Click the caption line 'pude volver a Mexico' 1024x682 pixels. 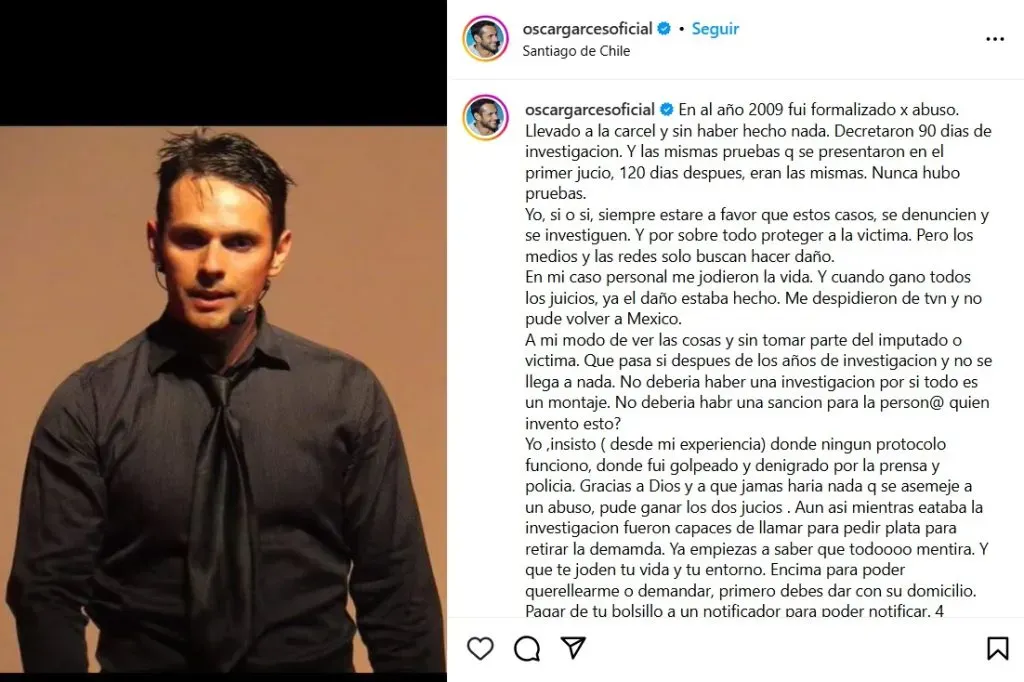[603, 319]
